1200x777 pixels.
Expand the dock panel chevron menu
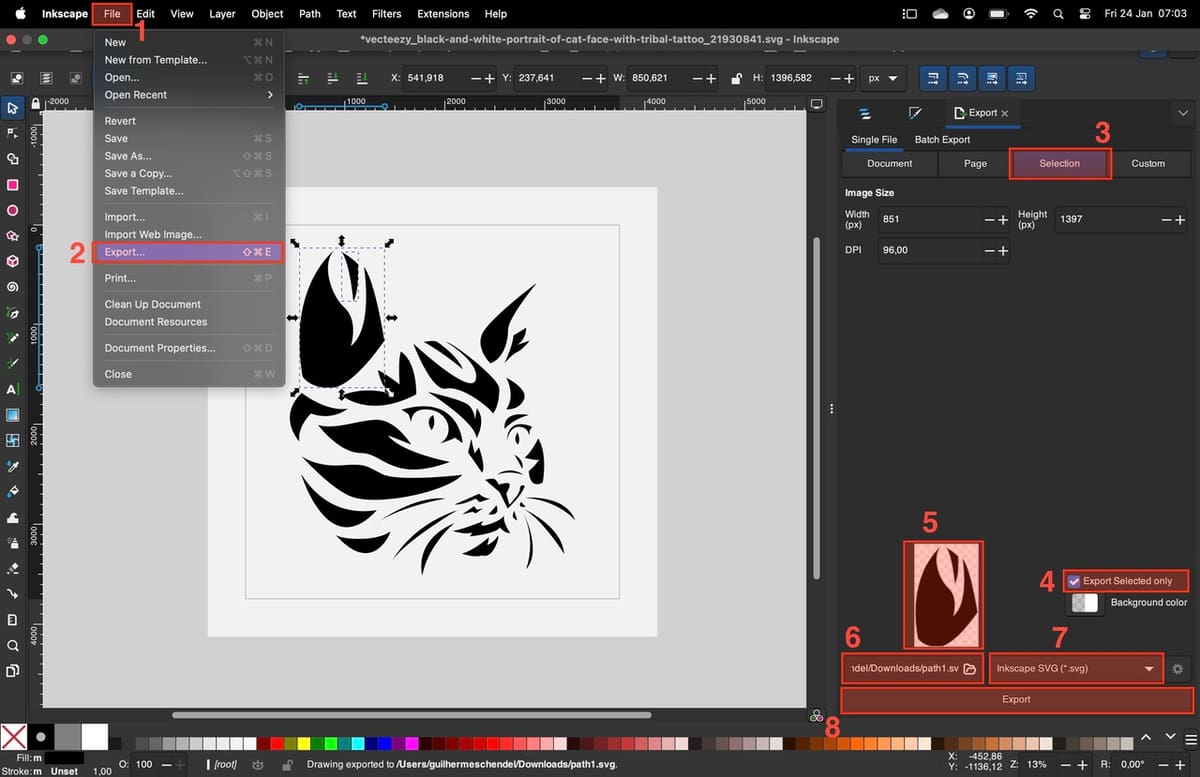point(1183,114)
